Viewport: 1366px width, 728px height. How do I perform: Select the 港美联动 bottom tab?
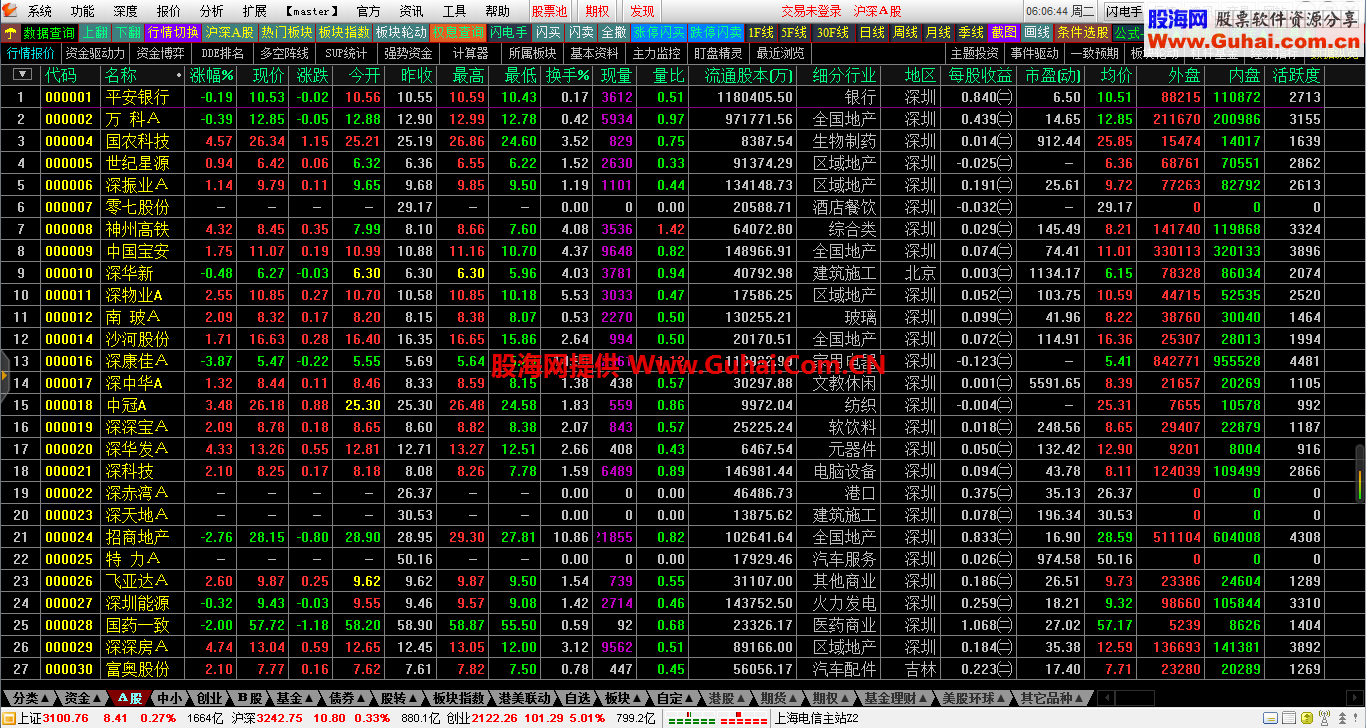pos(525,698)
